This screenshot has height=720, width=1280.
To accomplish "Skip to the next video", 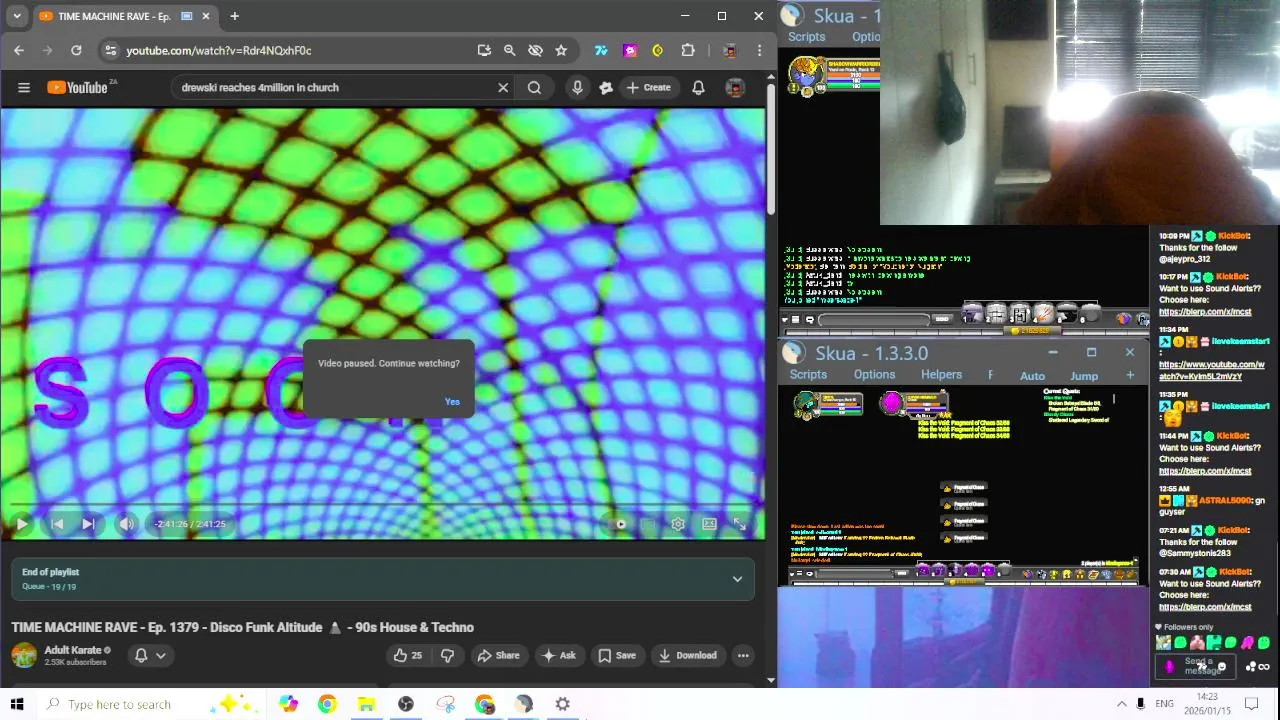I will pos(88,524).
